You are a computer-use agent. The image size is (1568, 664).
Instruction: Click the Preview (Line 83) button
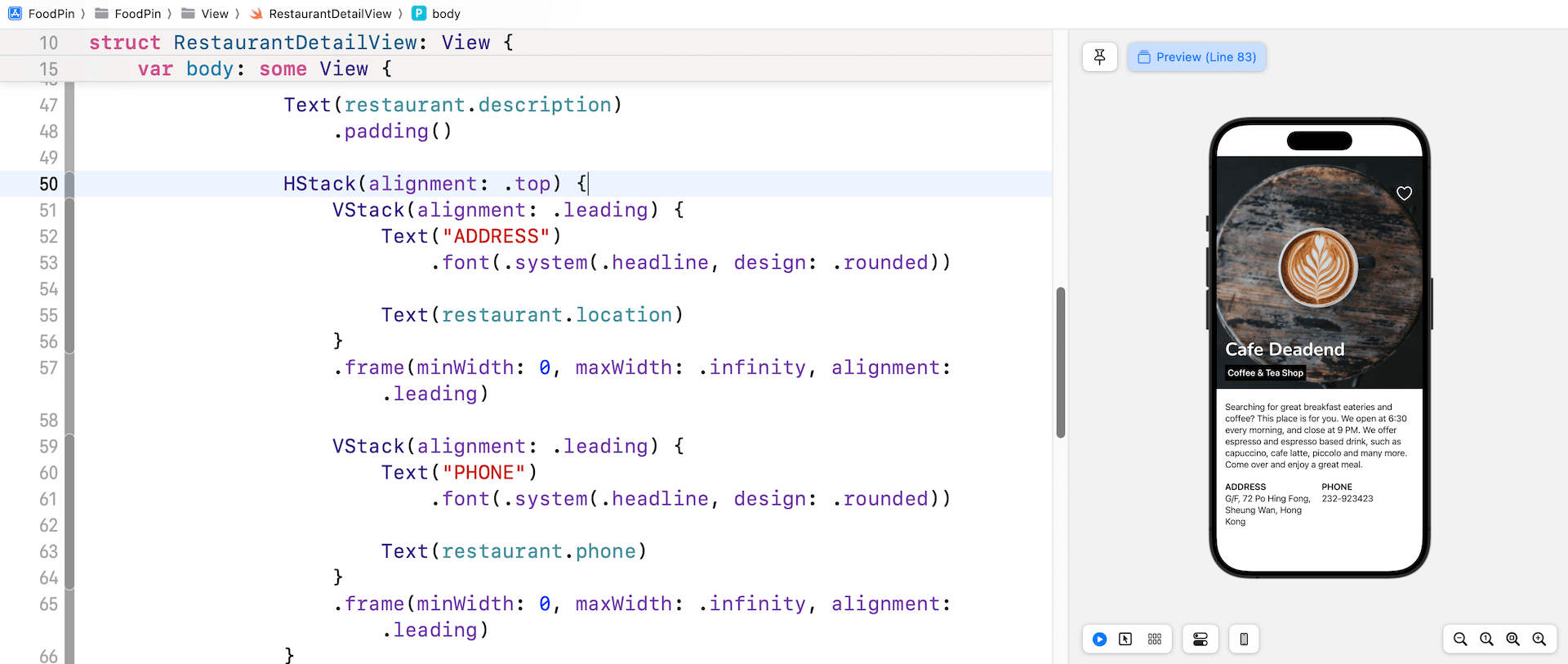[1196, 57]
